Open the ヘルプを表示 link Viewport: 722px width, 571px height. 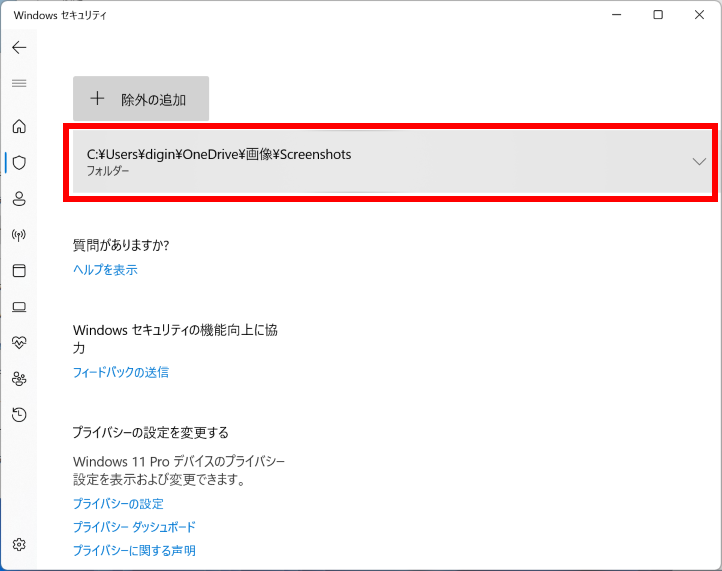click(105, 269)
